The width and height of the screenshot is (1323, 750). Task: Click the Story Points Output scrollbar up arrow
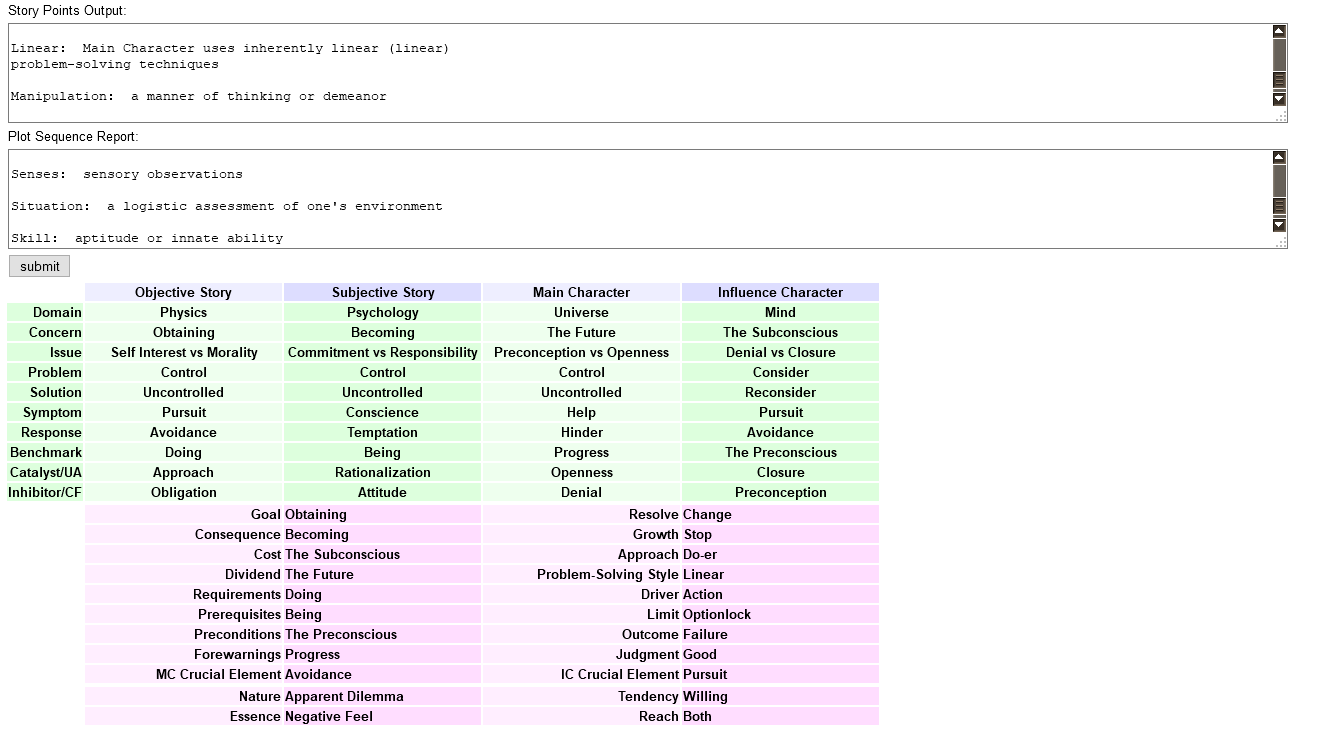pyautogui.click(x=1279, y=31)
